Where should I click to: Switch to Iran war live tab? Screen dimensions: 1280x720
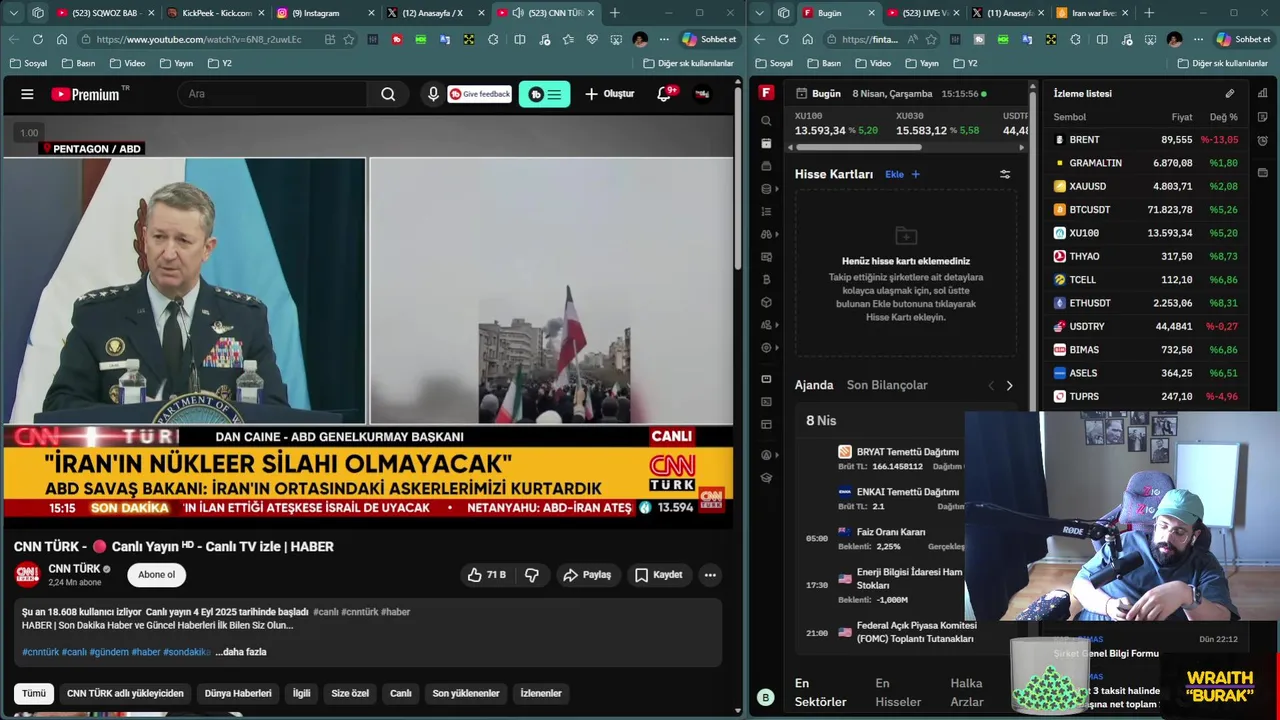(x=1090, y=13)
